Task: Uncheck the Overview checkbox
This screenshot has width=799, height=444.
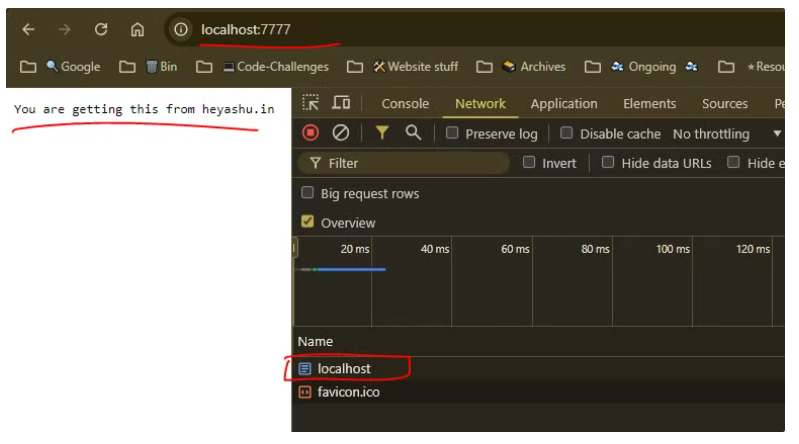Action: click(x=307, y=221)
